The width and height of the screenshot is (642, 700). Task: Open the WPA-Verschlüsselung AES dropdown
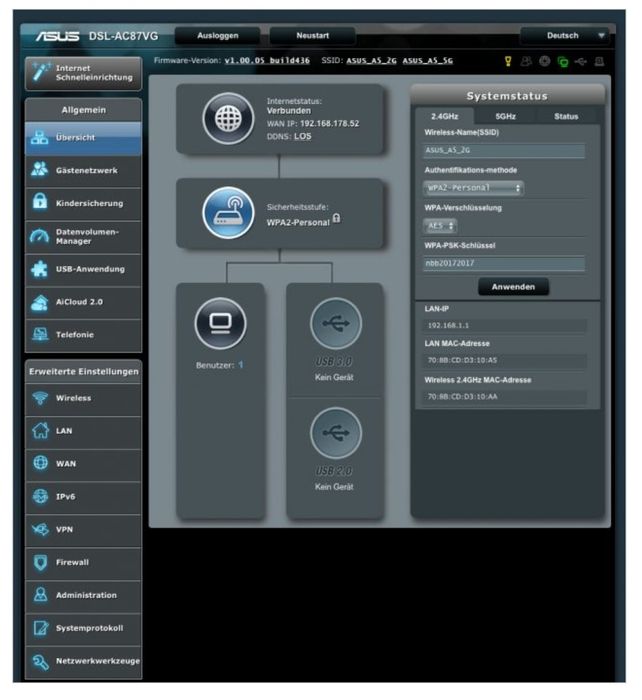point(440,226)
